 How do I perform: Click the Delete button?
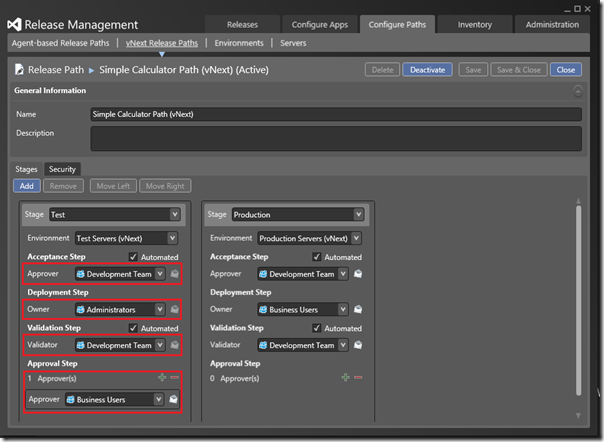(383, 70)
